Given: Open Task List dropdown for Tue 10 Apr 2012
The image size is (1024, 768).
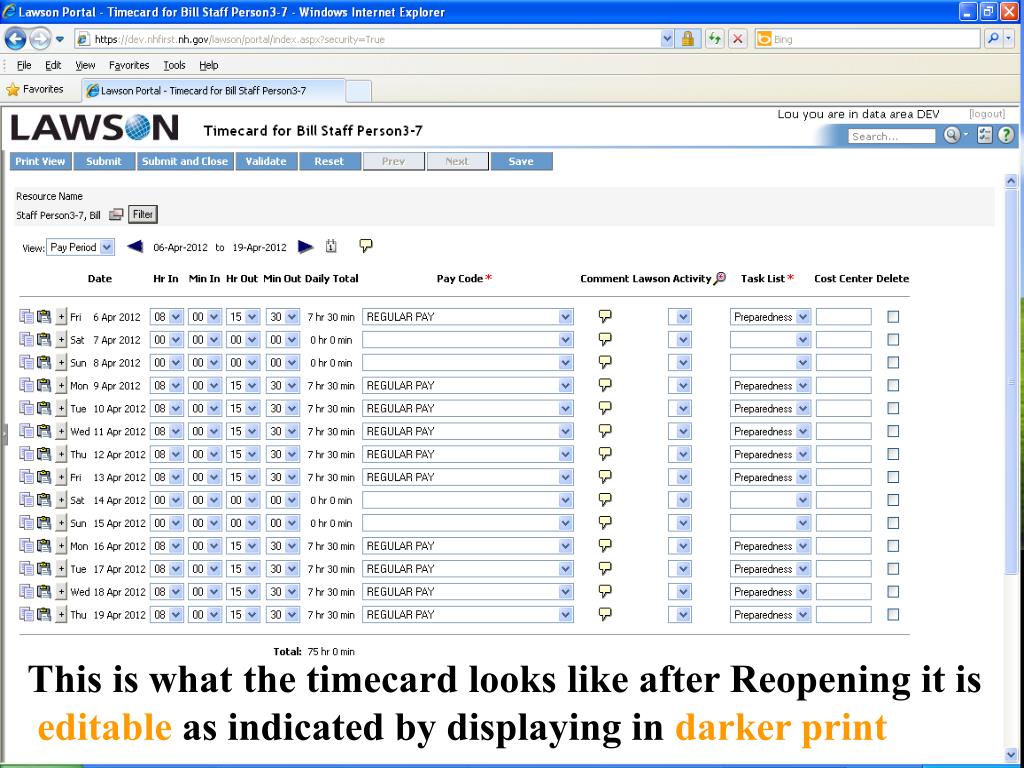Looking at the screenshot, I should coord(770,408).
